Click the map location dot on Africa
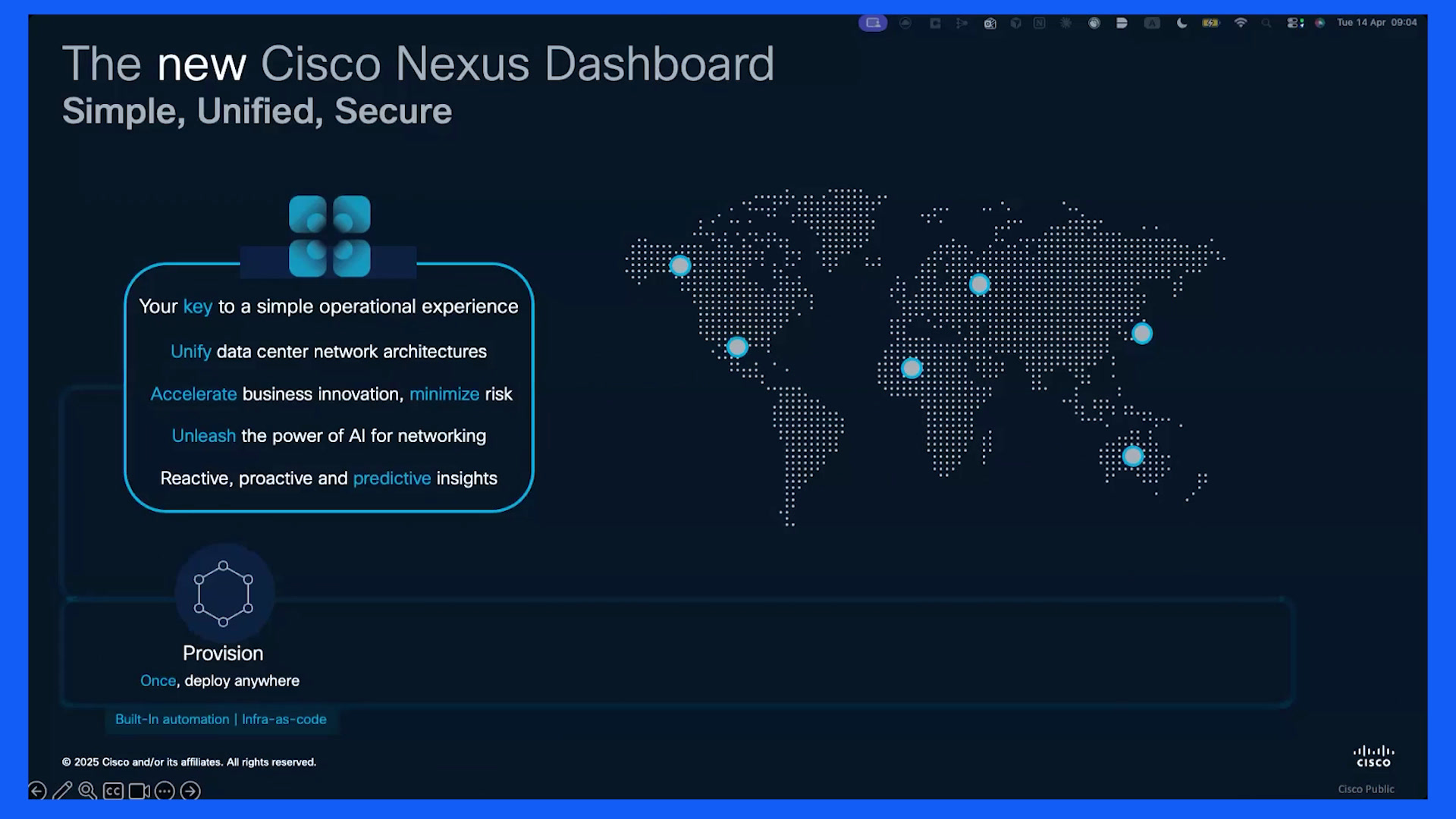 pyautogui.click(x=912, y=369)
